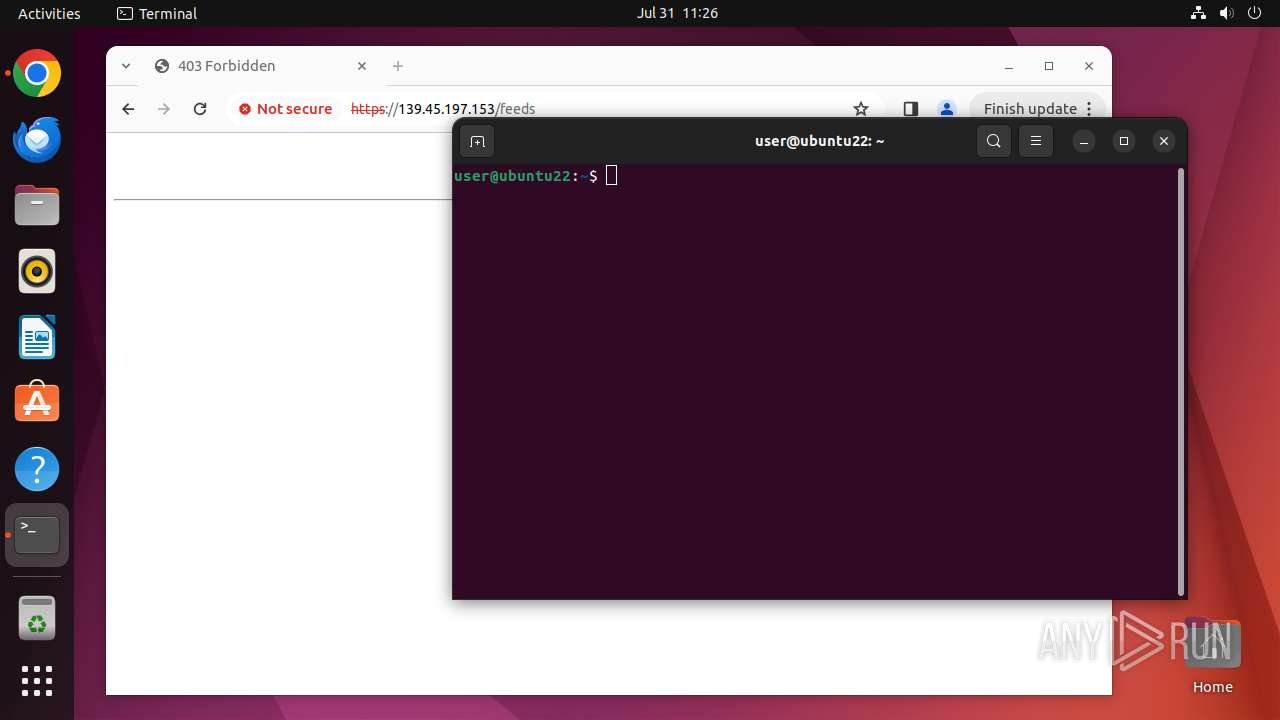Open Google Chrome from the dock
Screen dimensions: 1280x720
[x=37, y=74]
